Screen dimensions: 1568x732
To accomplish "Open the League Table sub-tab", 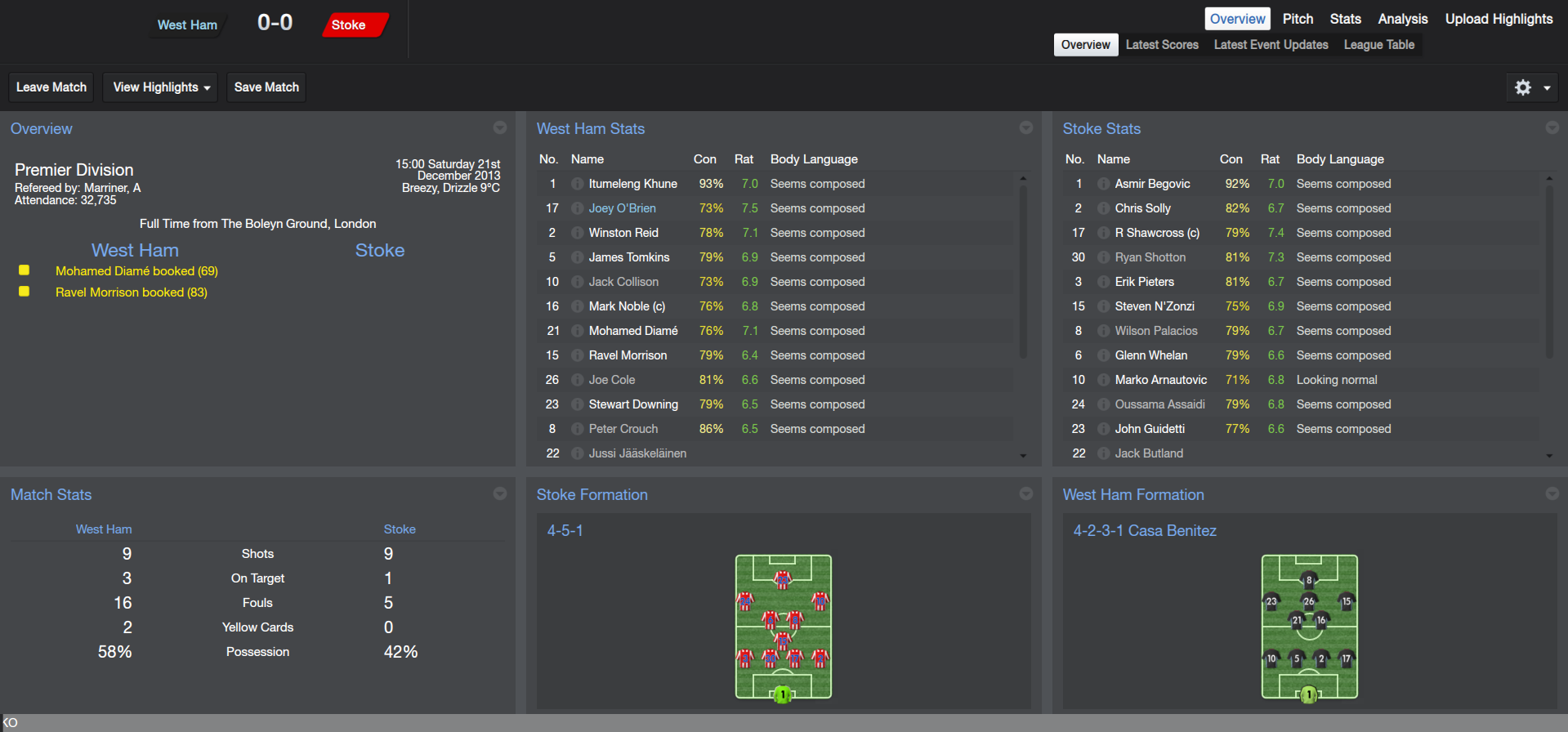I will (1378, 45).
